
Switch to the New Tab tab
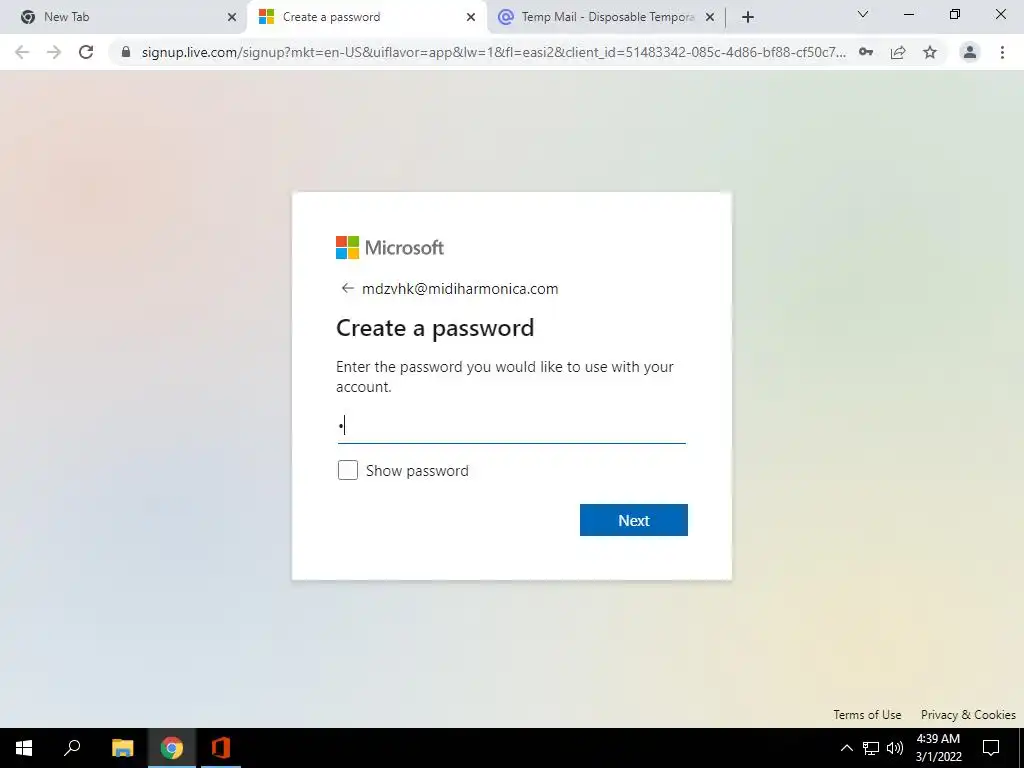pyautogui.click(x=123, y=17)
